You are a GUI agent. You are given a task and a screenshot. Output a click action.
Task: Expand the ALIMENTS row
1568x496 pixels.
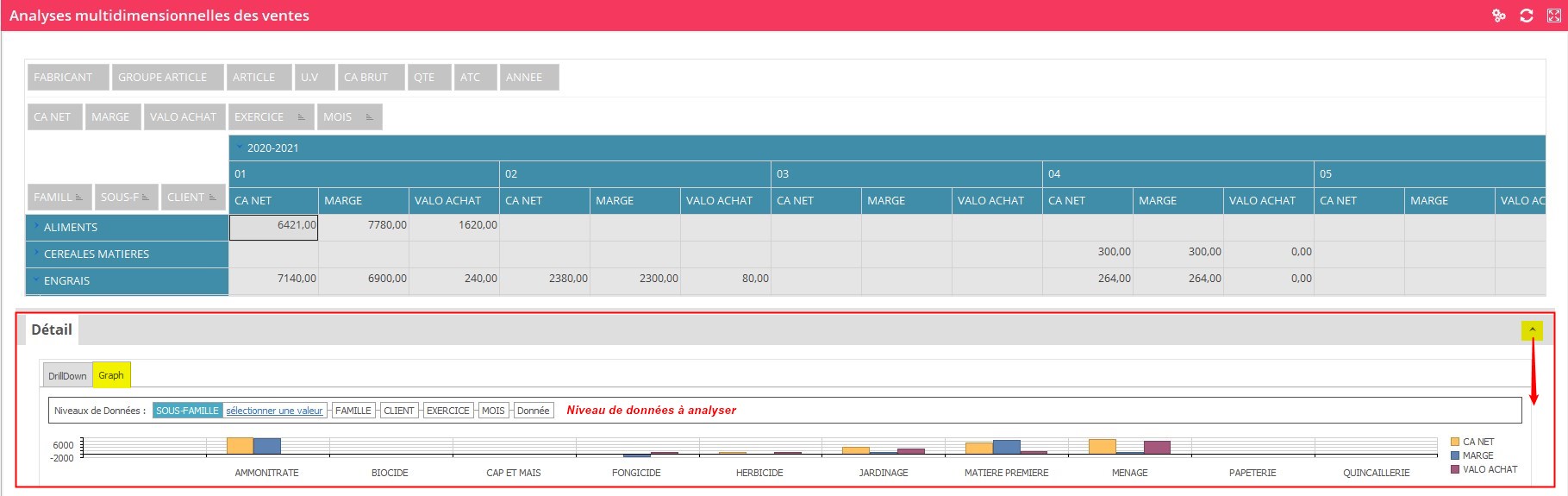(36, 227)
